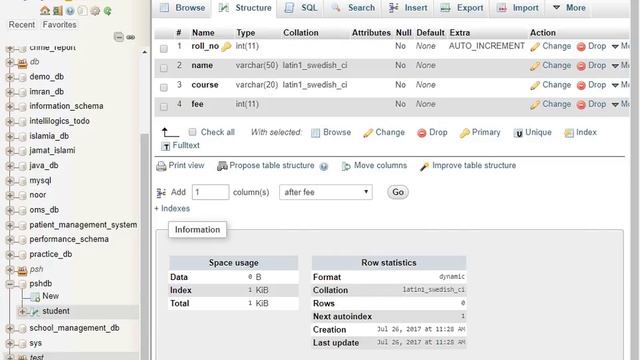Click the Drop link in With selected

[x=438, y=132]
